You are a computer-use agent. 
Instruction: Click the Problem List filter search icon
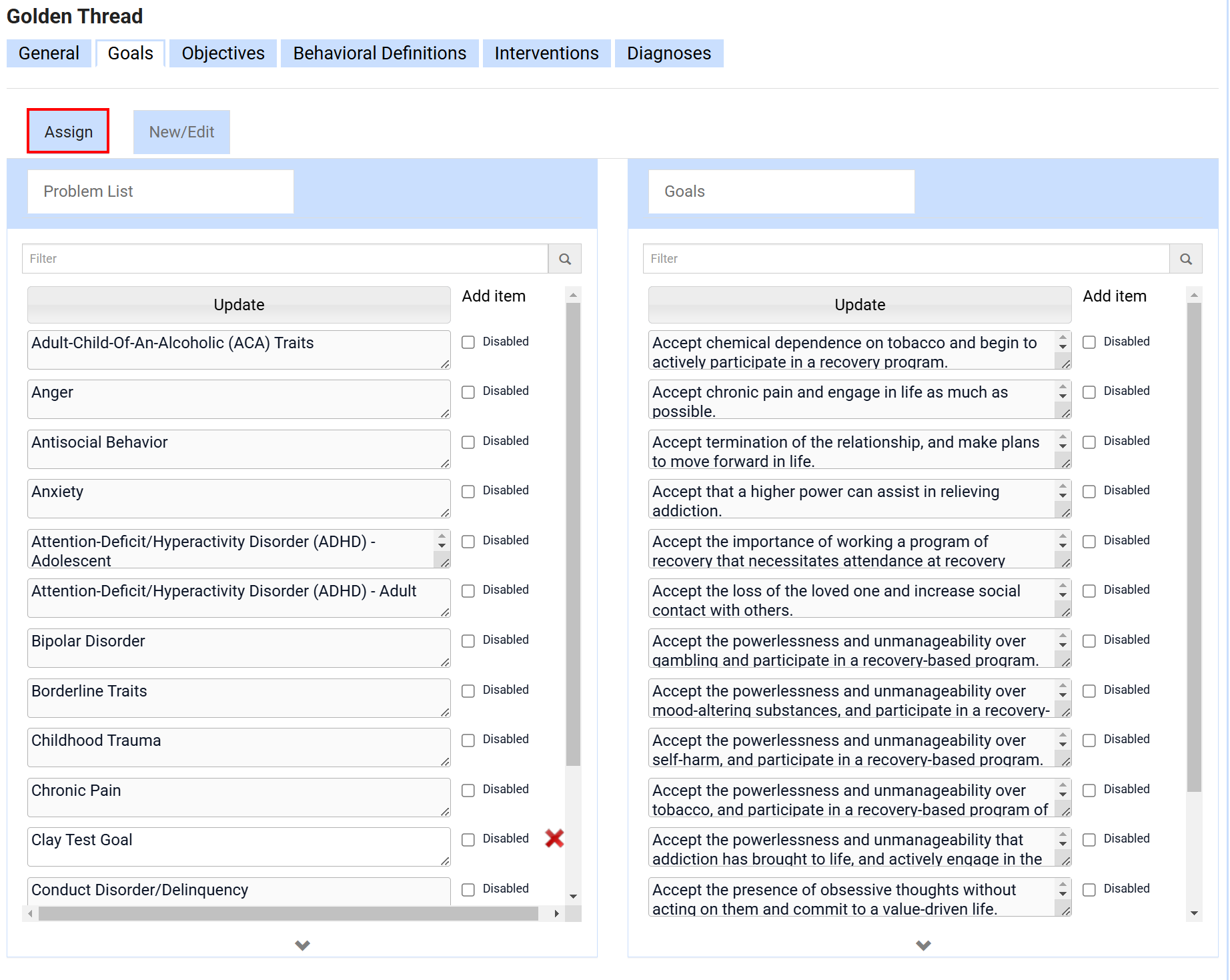[x=564, y=259]
